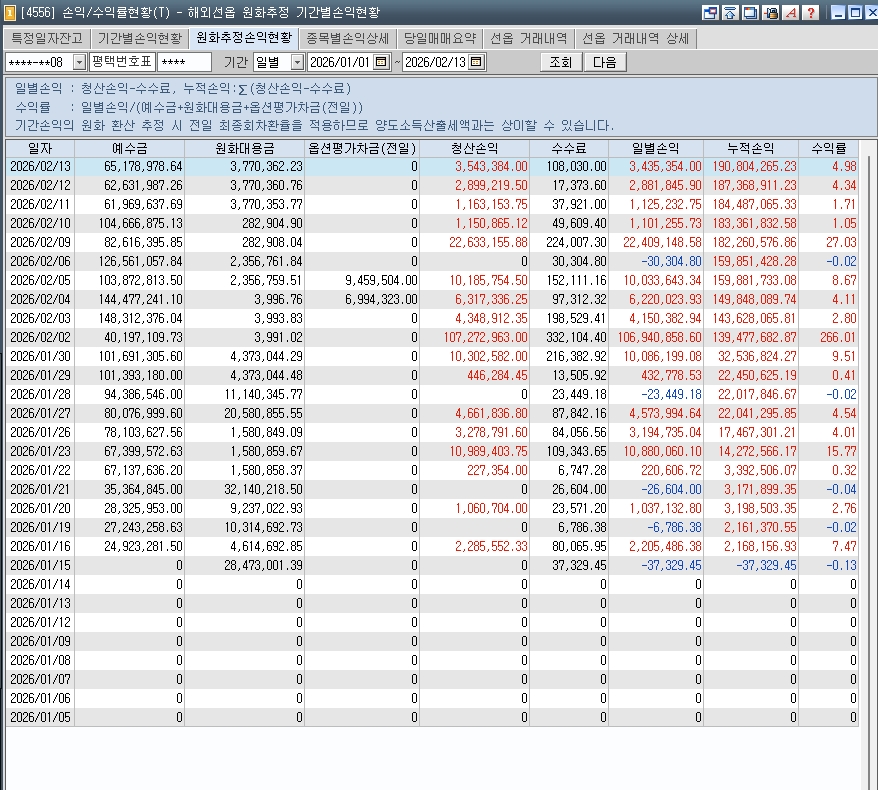Select the 2026/01/23 date cell
The width and height of the screenshot is (878, 790).
(40, 451)
